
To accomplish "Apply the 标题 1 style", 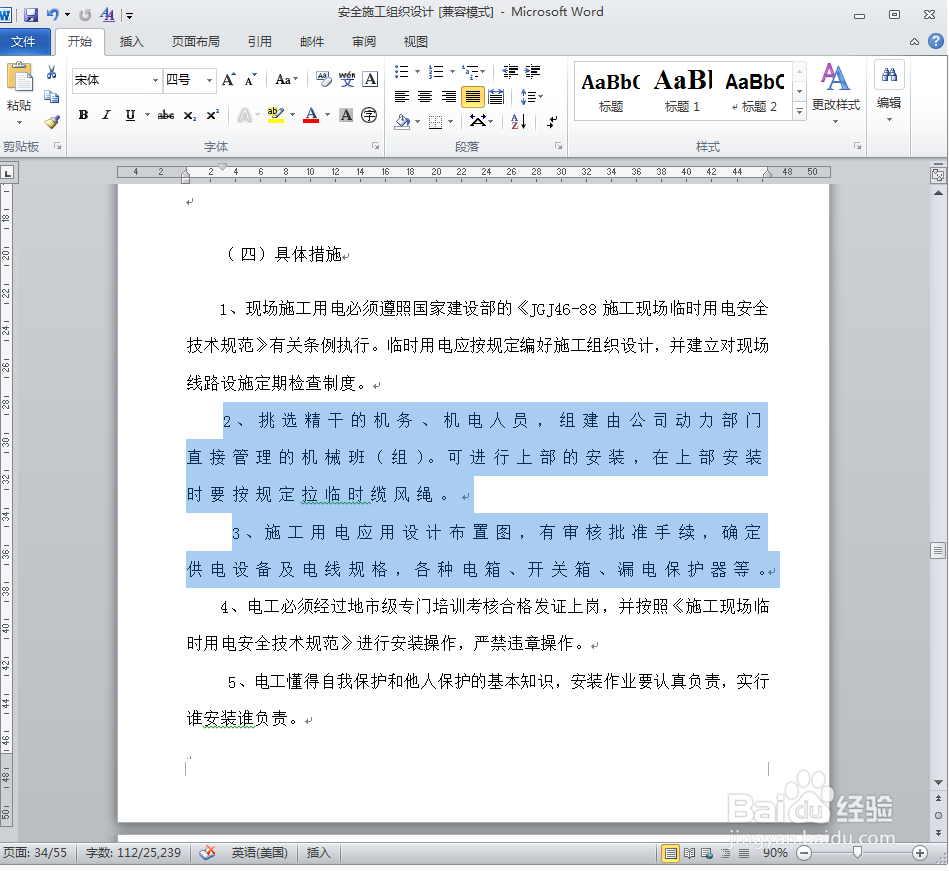I will pos(682,90).
